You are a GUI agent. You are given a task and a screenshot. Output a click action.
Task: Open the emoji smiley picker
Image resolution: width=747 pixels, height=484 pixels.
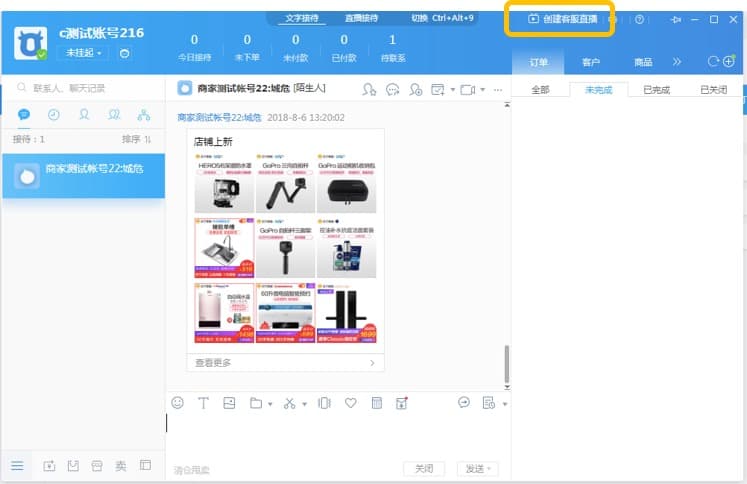tap(177, 403)
